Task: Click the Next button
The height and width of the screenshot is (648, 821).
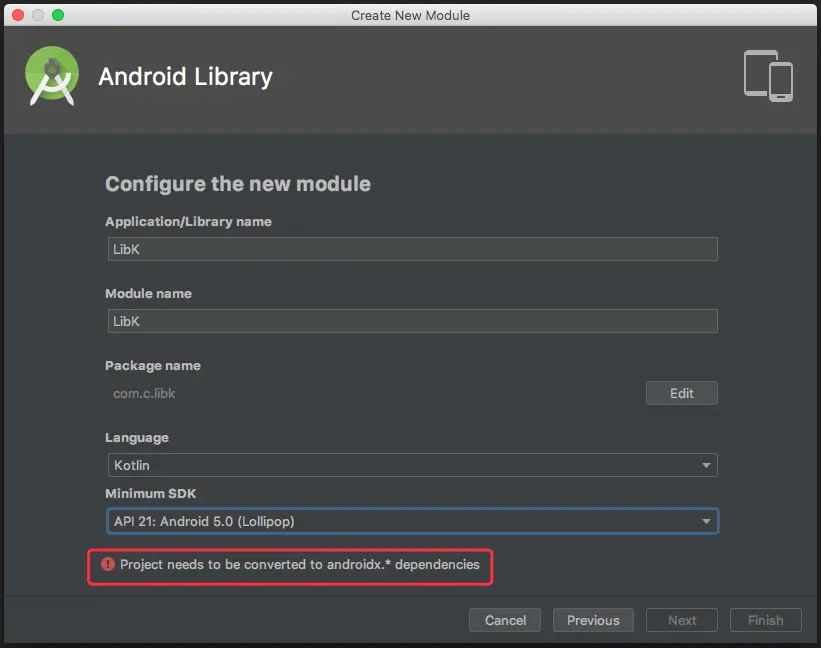Action: coord(682,620)
